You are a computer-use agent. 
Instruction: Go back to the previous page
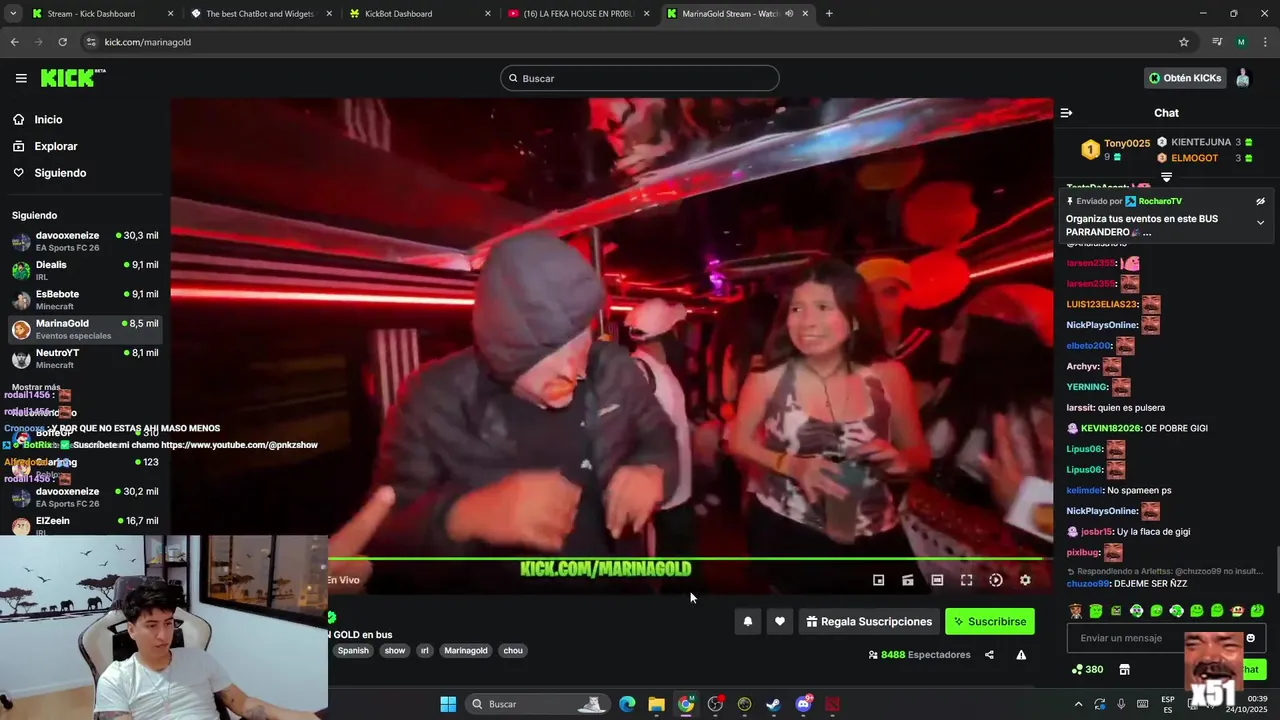[14, 42]
